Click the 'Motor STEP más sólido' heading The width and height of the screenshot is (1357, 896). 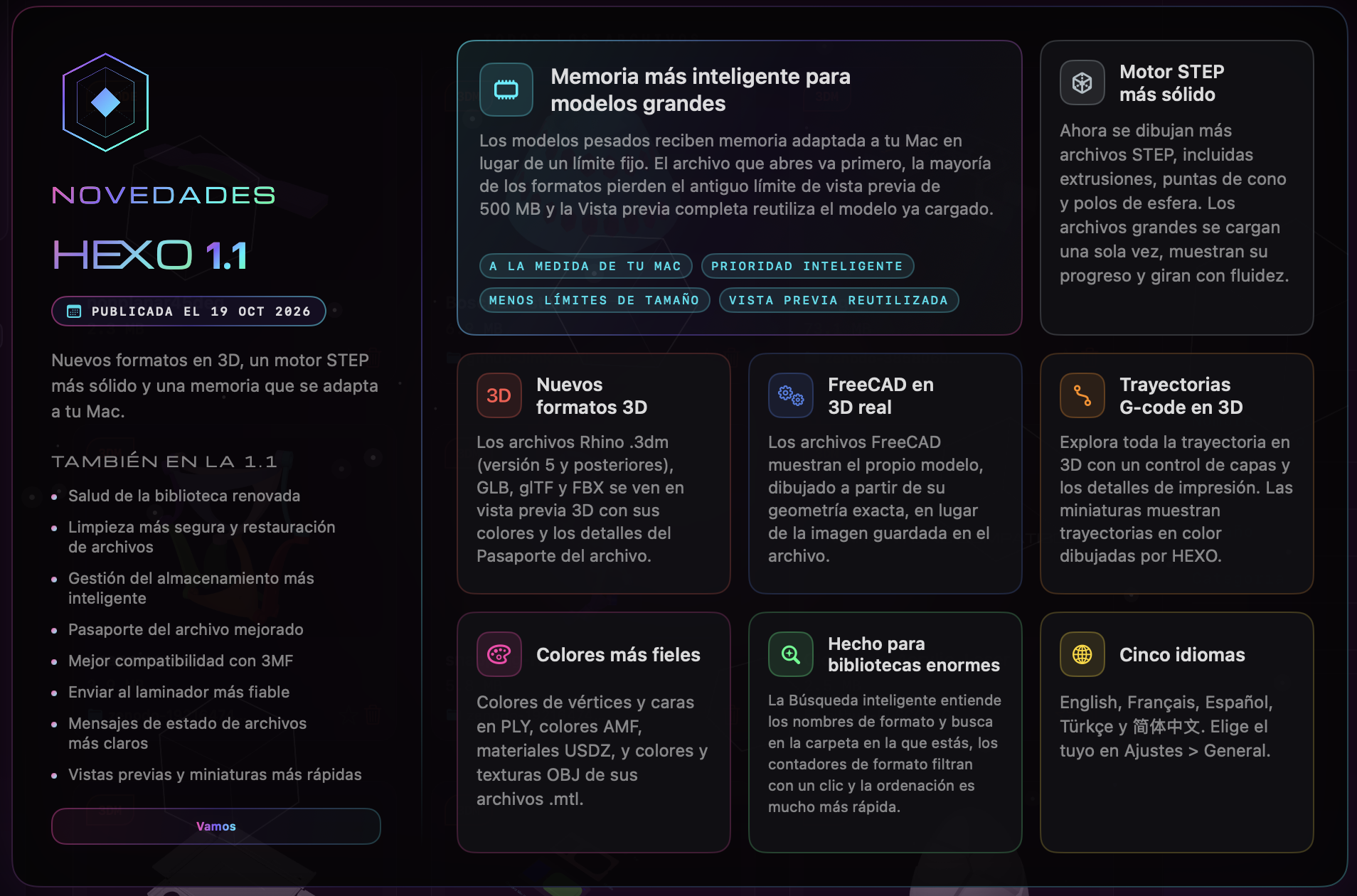(1171, 83)
